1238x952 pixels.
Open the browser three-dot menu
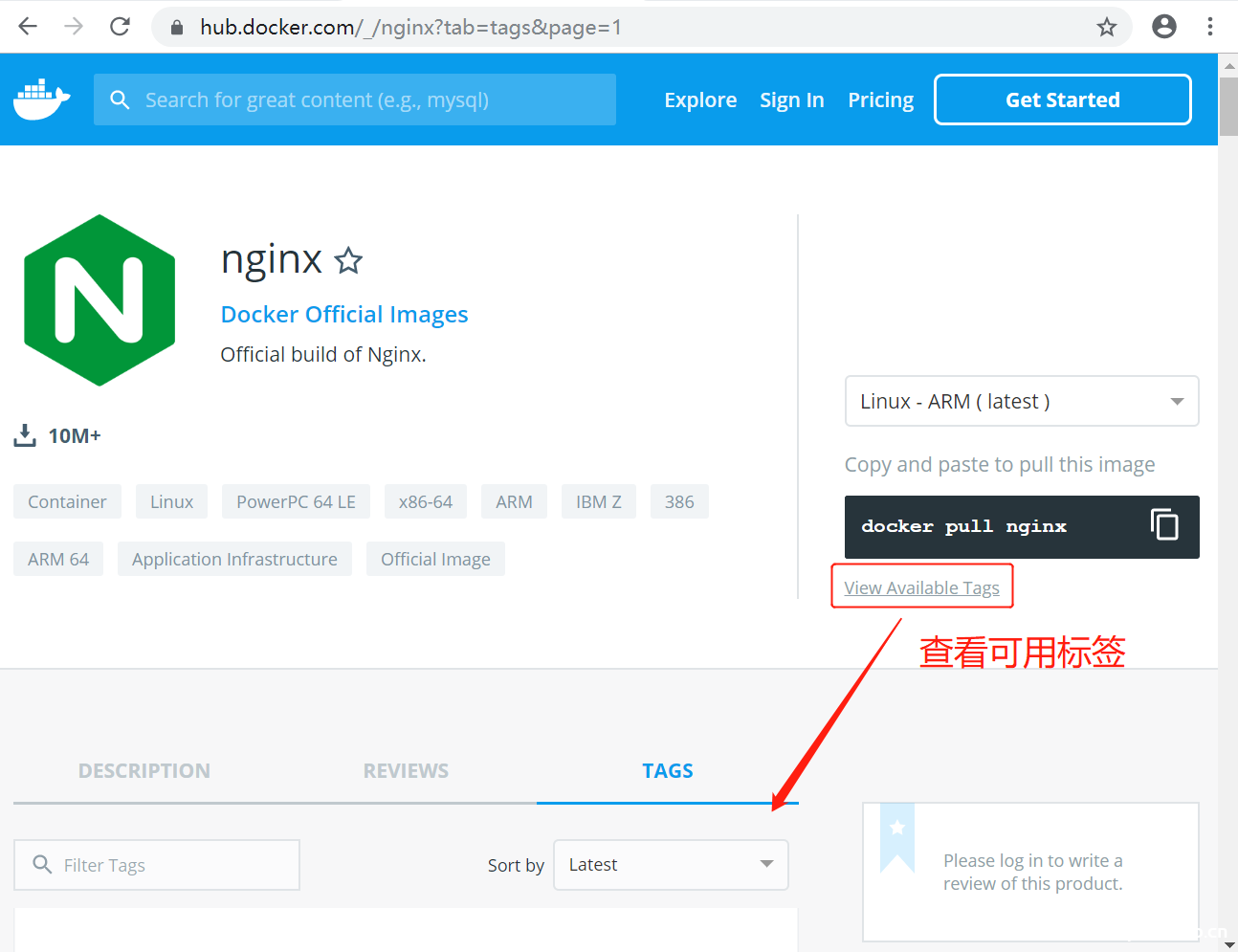1210,26
